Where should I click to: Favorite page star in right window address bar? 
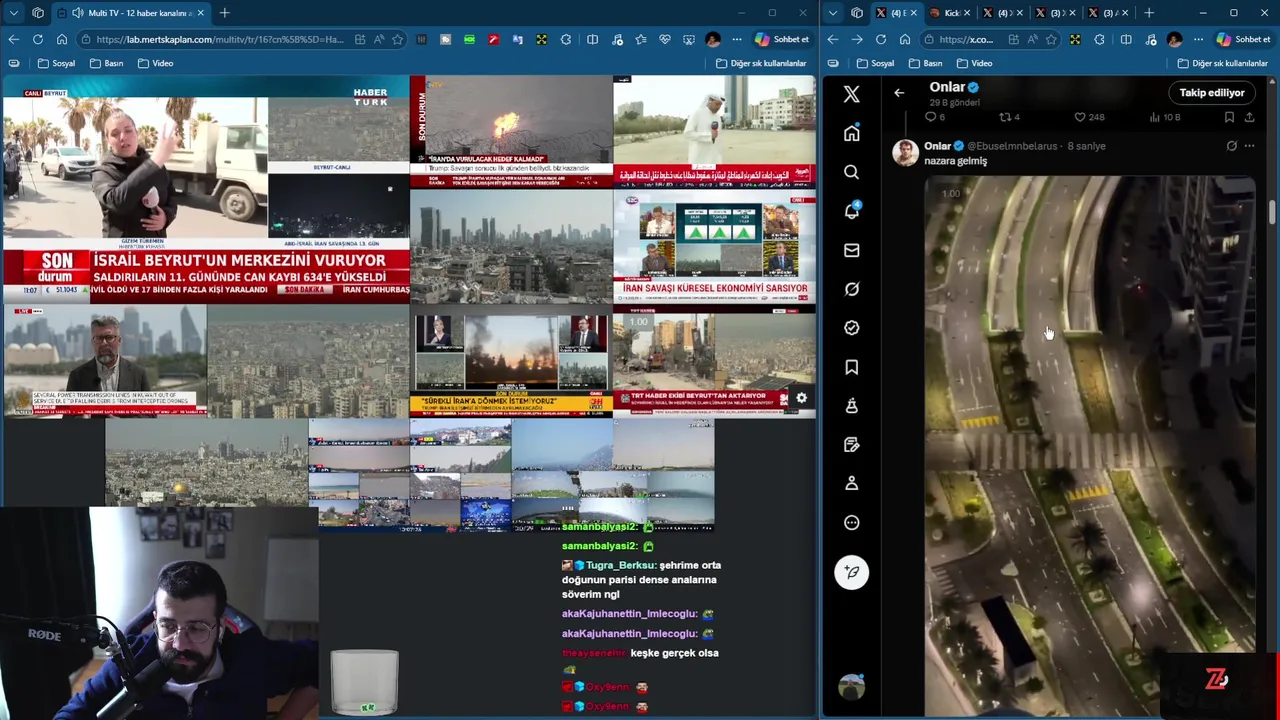[x=1051, y=39]
